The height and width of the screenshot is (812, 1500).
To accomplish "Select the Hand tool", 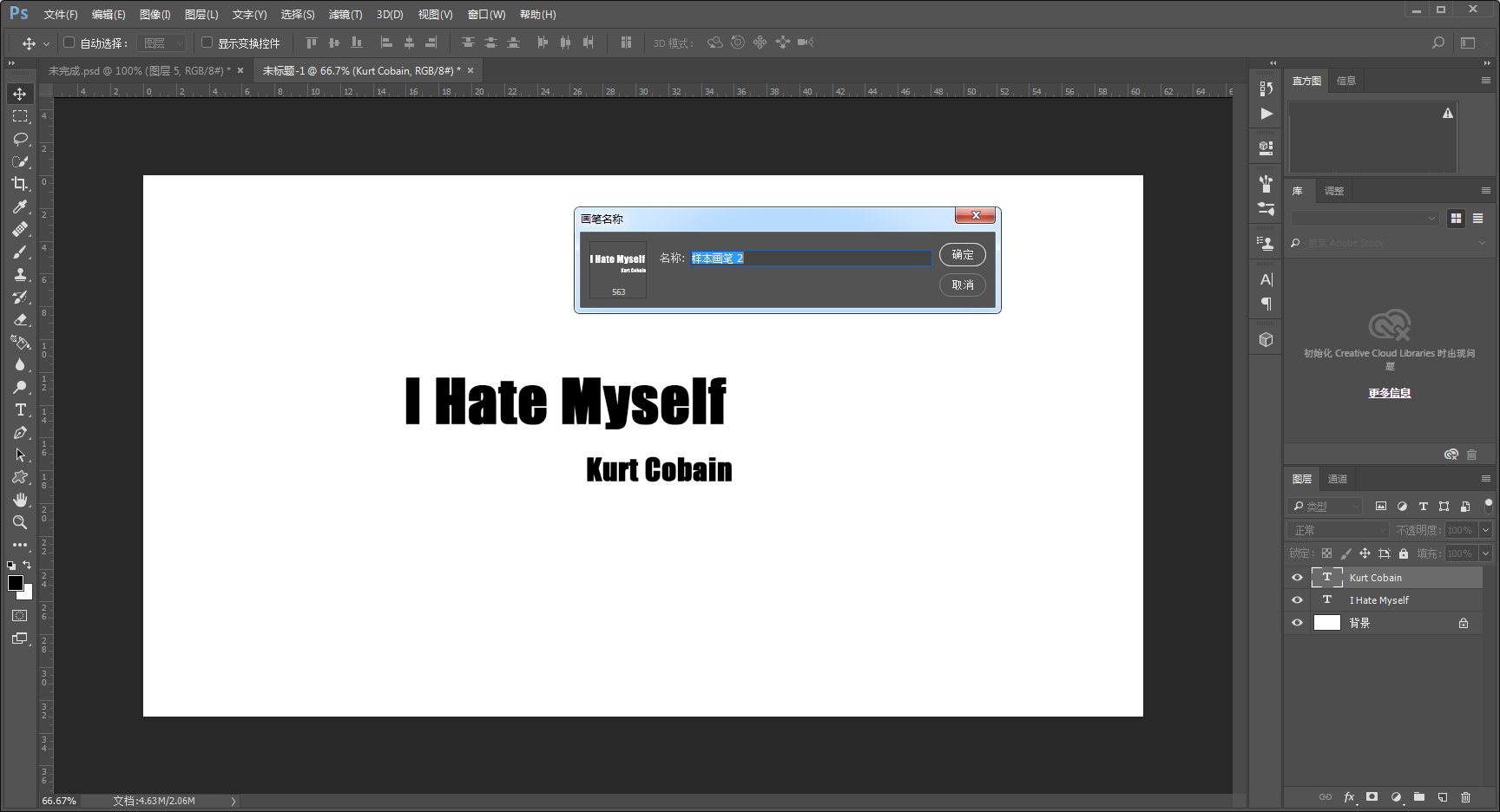I will [x=20, y=500].
